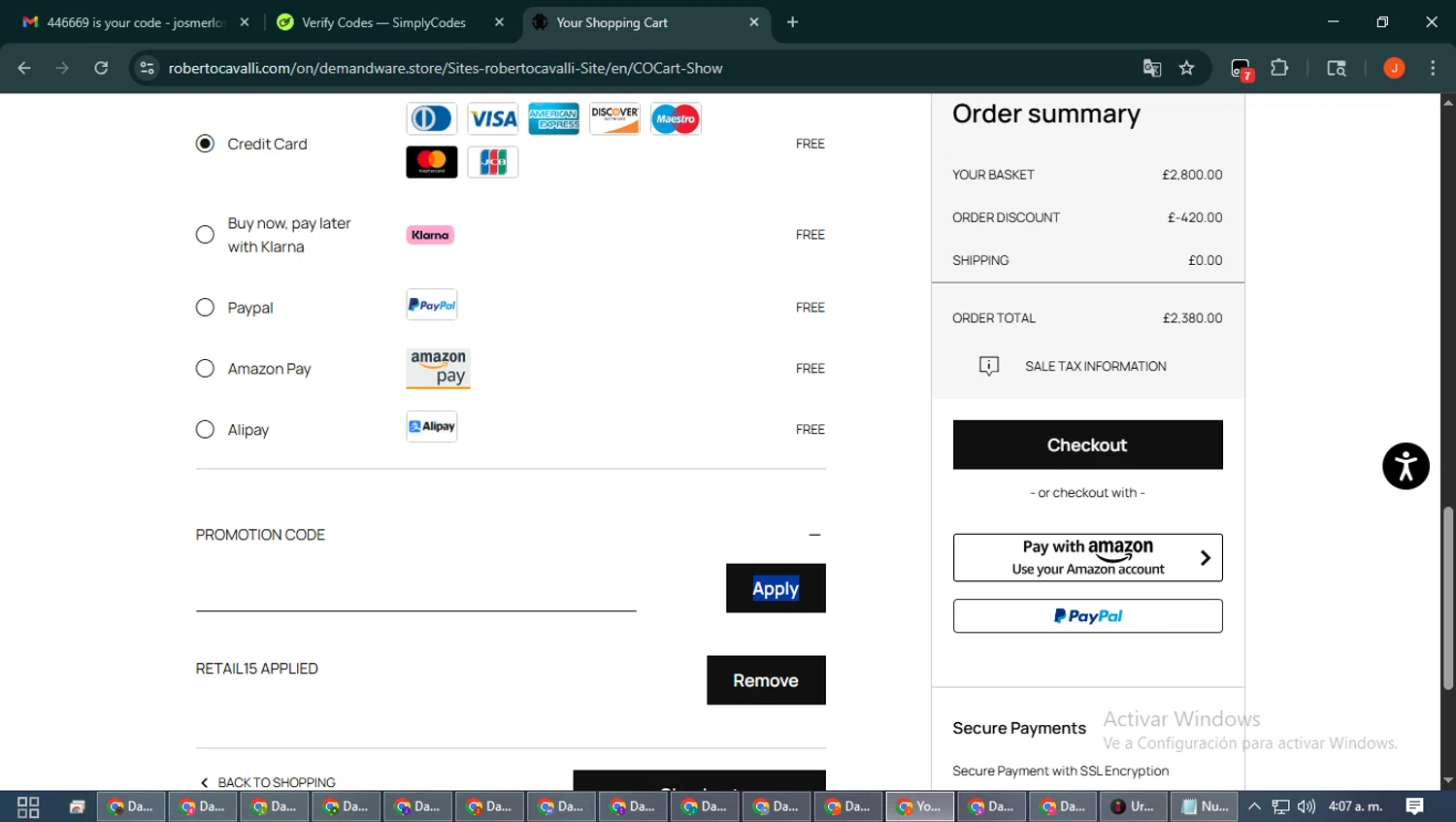The height and width of the screenshot is (822, 1456).
Task: Click the Alipay logo badge
Action: [432, 426]
